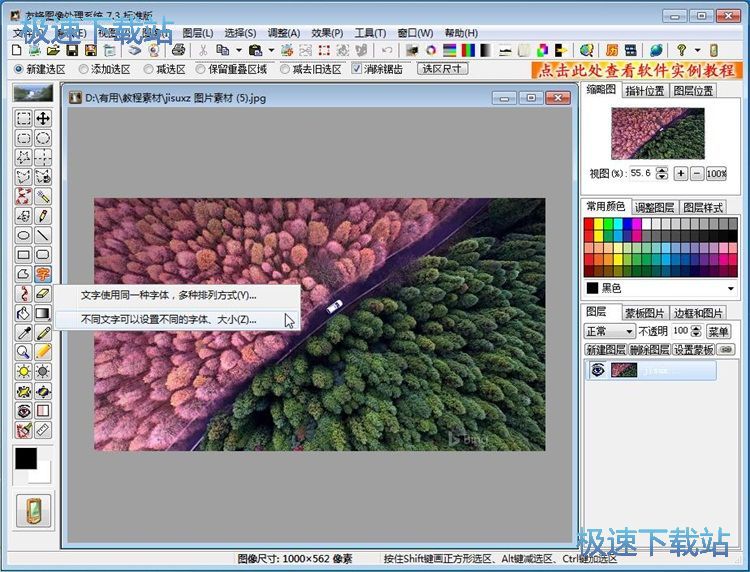This screenshot has height=572, width=750.
Task: Select the paint bucket fill tool
Action: pos(23,313)
